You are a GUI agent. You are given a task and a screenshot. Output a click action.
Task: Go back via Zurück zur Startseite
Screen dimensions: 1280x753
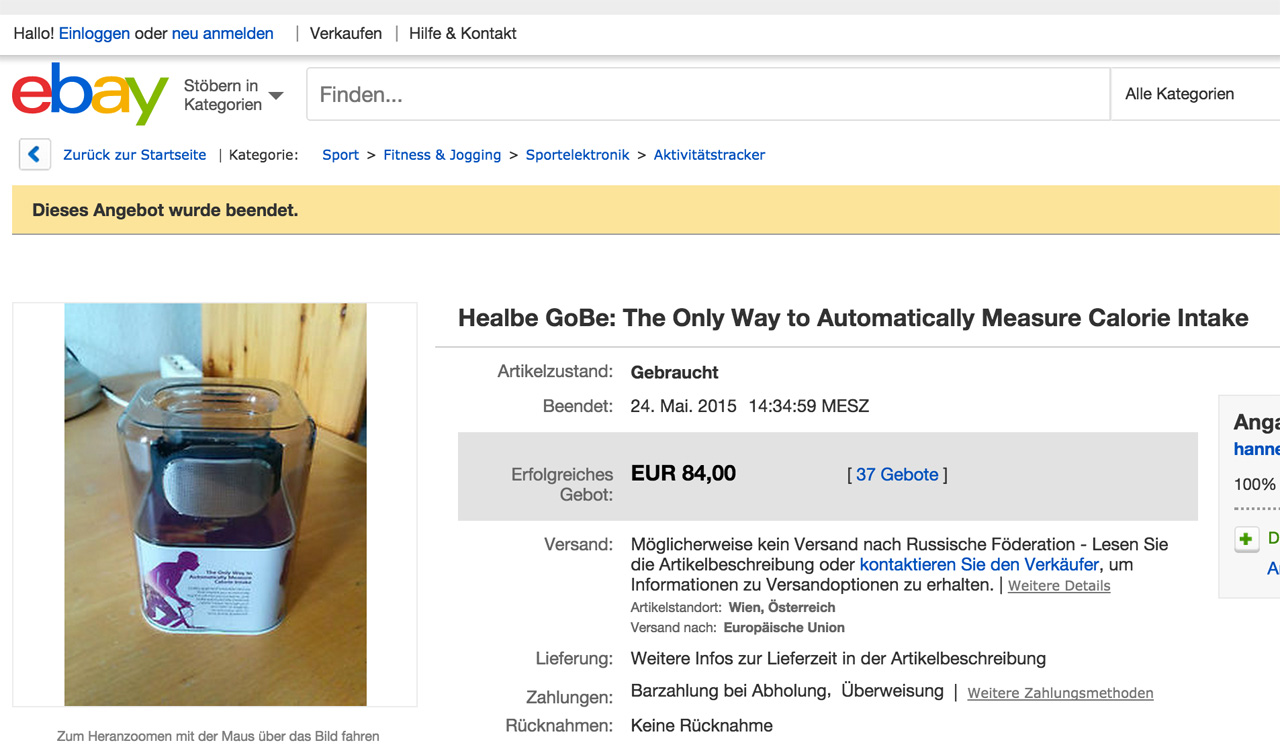pyautogui.click(x=135, y=155)
